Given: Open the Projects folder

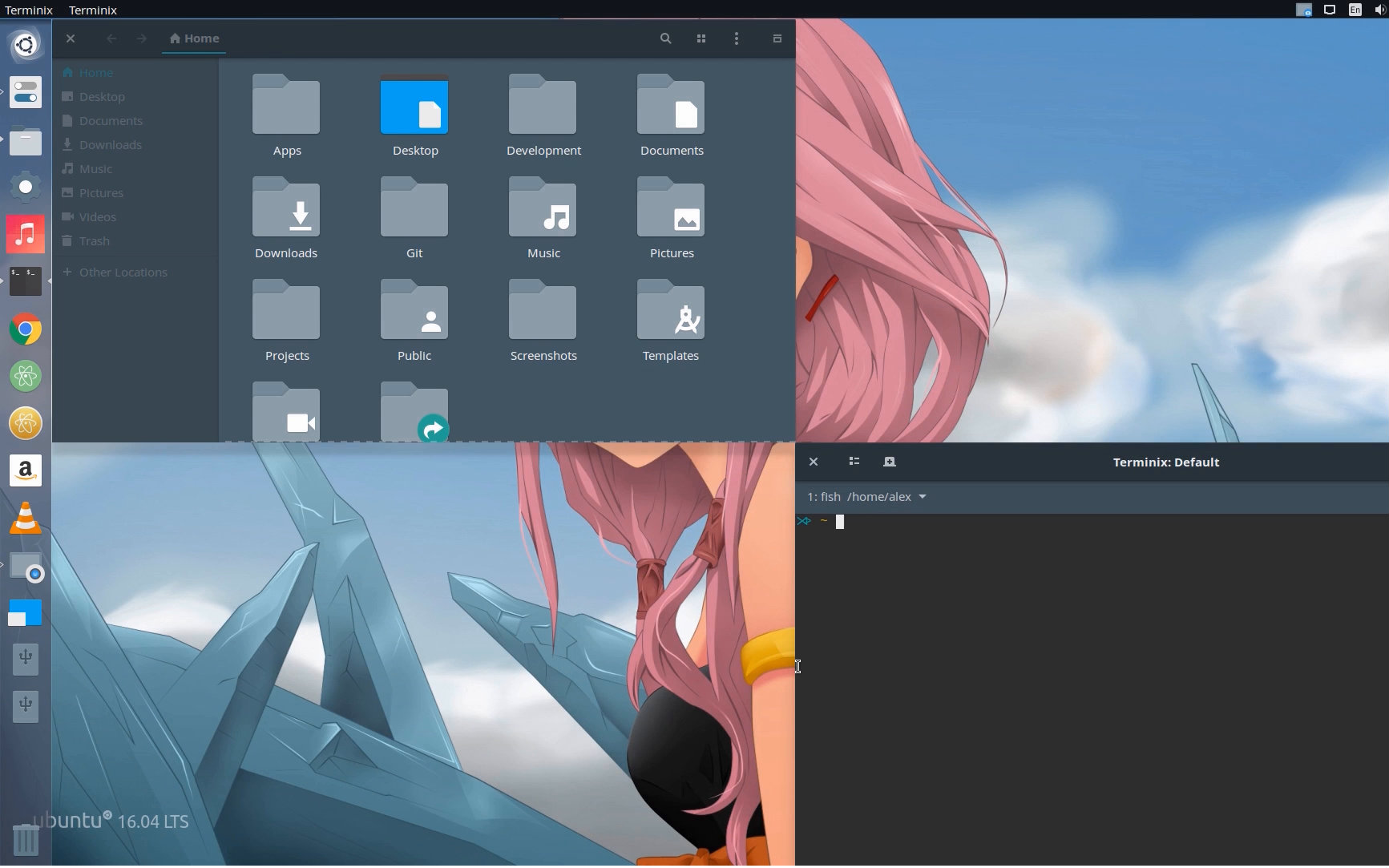Looking at the screenshot, I should 286,310.
